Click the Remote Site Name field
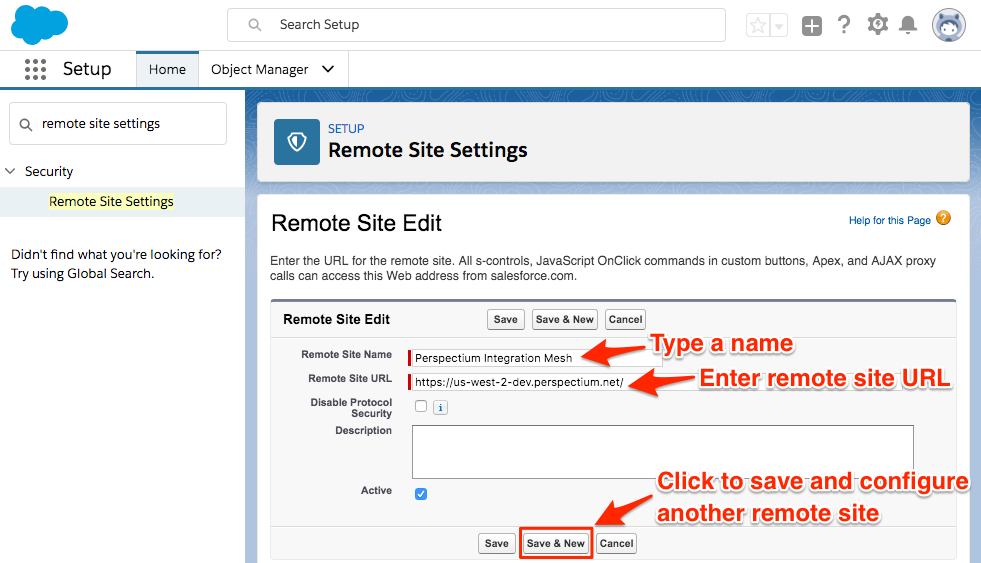 (537, 358)
